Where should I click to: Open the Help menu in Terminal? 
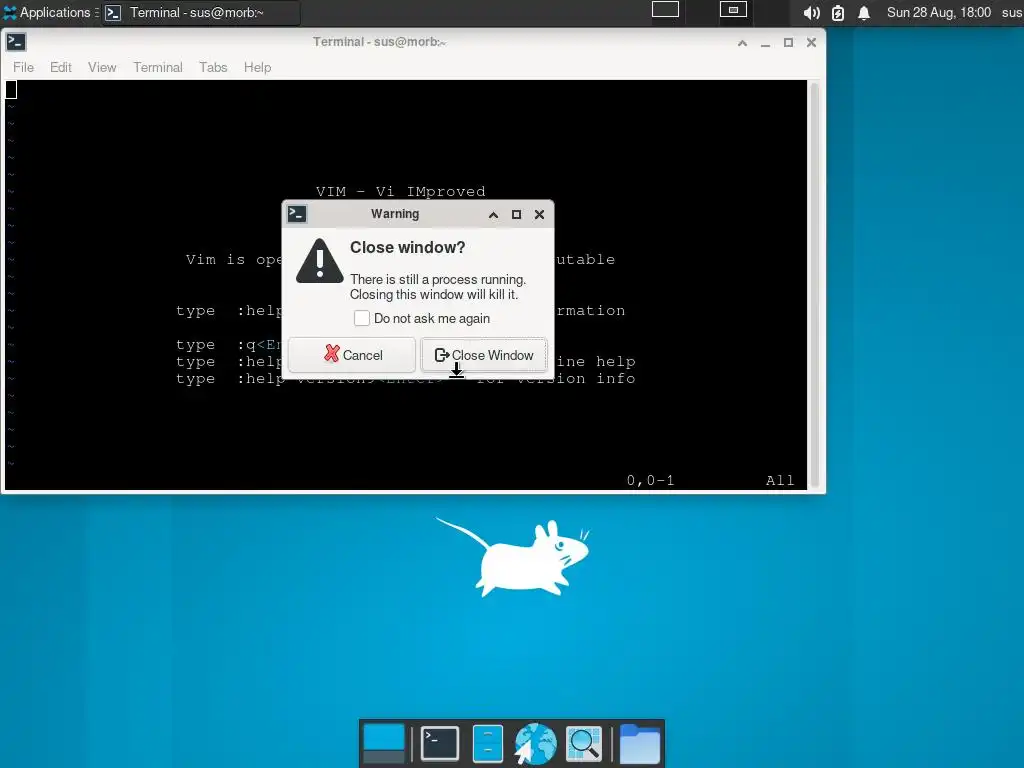(257, 67)
